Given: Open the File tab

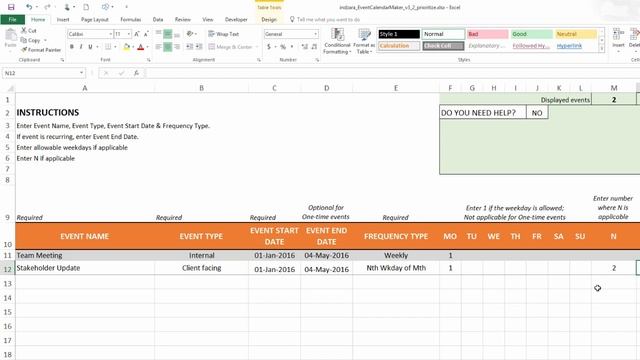Looking at the screenshot, I should point(13,19).
